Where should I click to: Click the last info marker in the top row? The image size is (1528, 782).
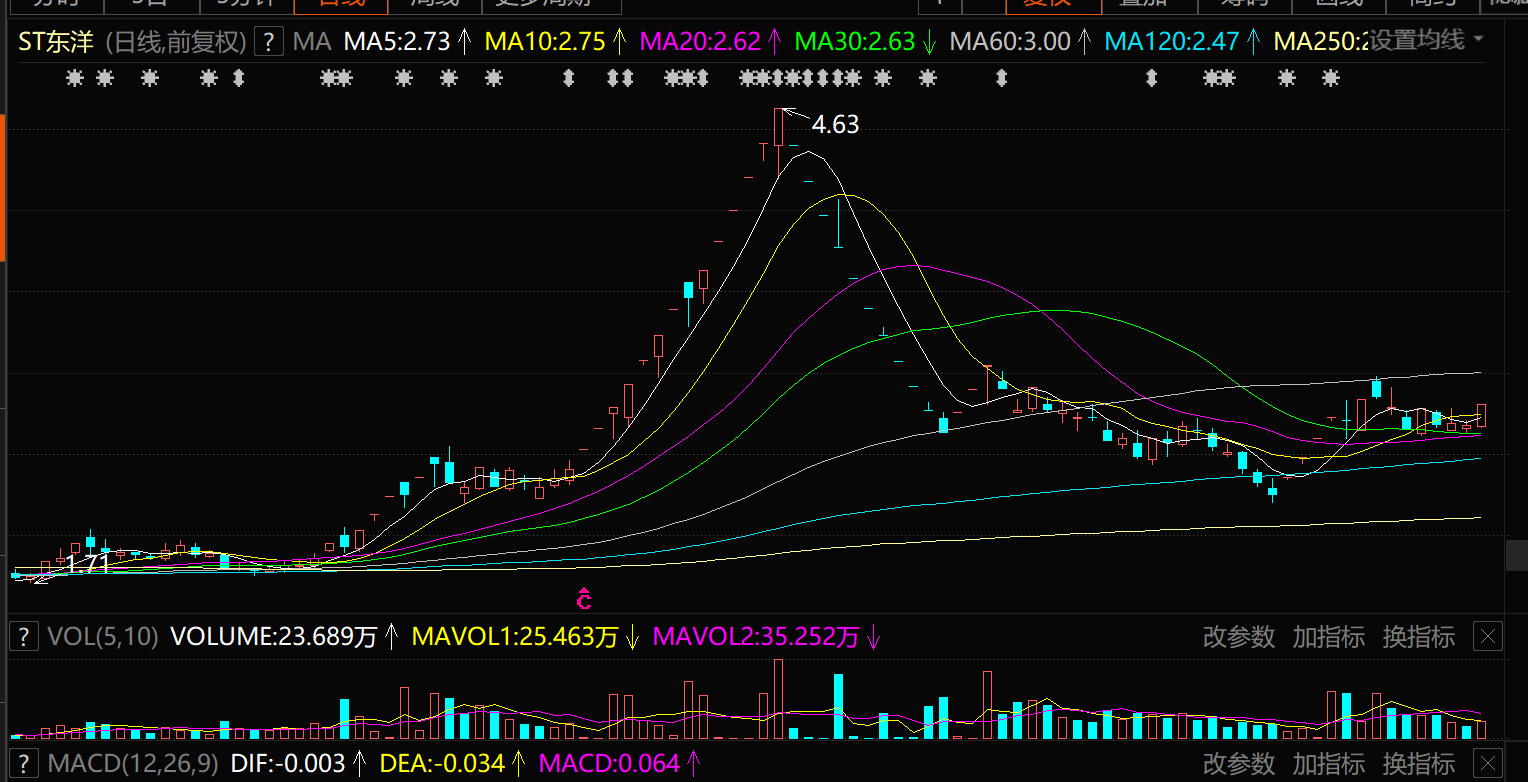1330,78
